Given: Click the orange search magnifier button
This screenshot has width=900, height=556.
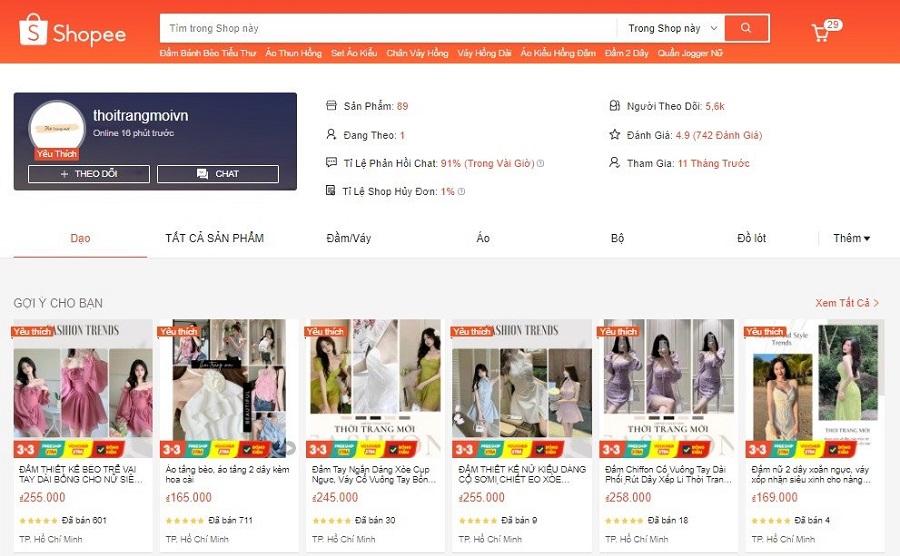Looking at the screenshot, I should click(x=746, y=28).
